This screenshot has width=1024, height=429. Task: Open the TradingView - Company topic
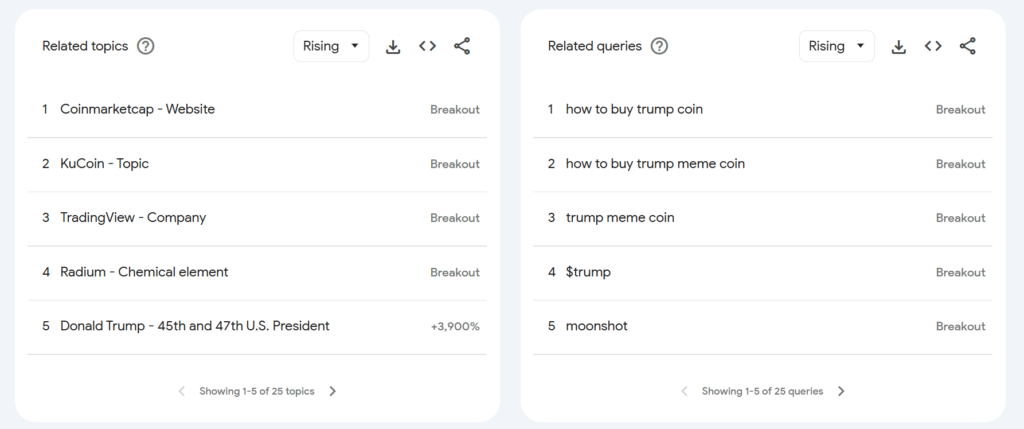(133, 217)
